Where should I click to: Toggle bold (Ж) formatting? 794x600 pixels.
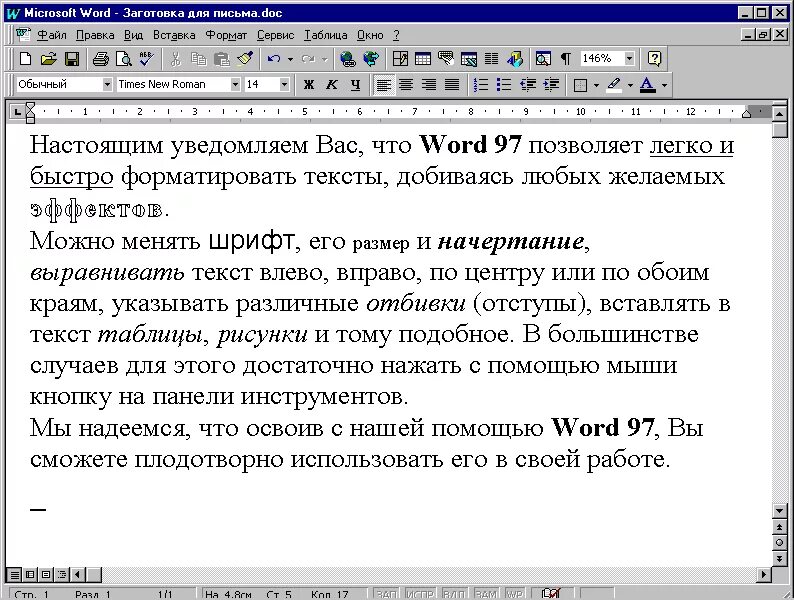(x=308, y=85)
